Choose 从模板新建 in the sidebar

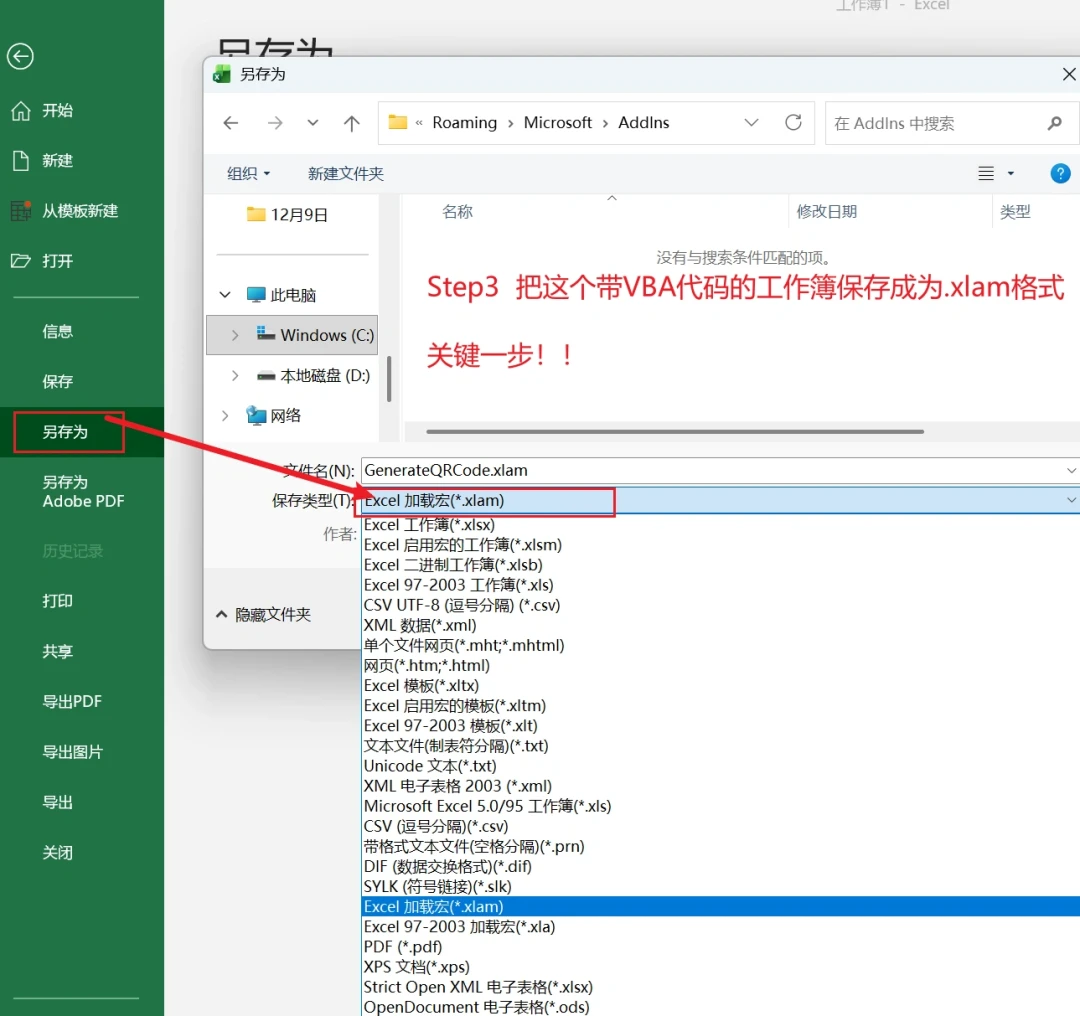pos(65,211)
